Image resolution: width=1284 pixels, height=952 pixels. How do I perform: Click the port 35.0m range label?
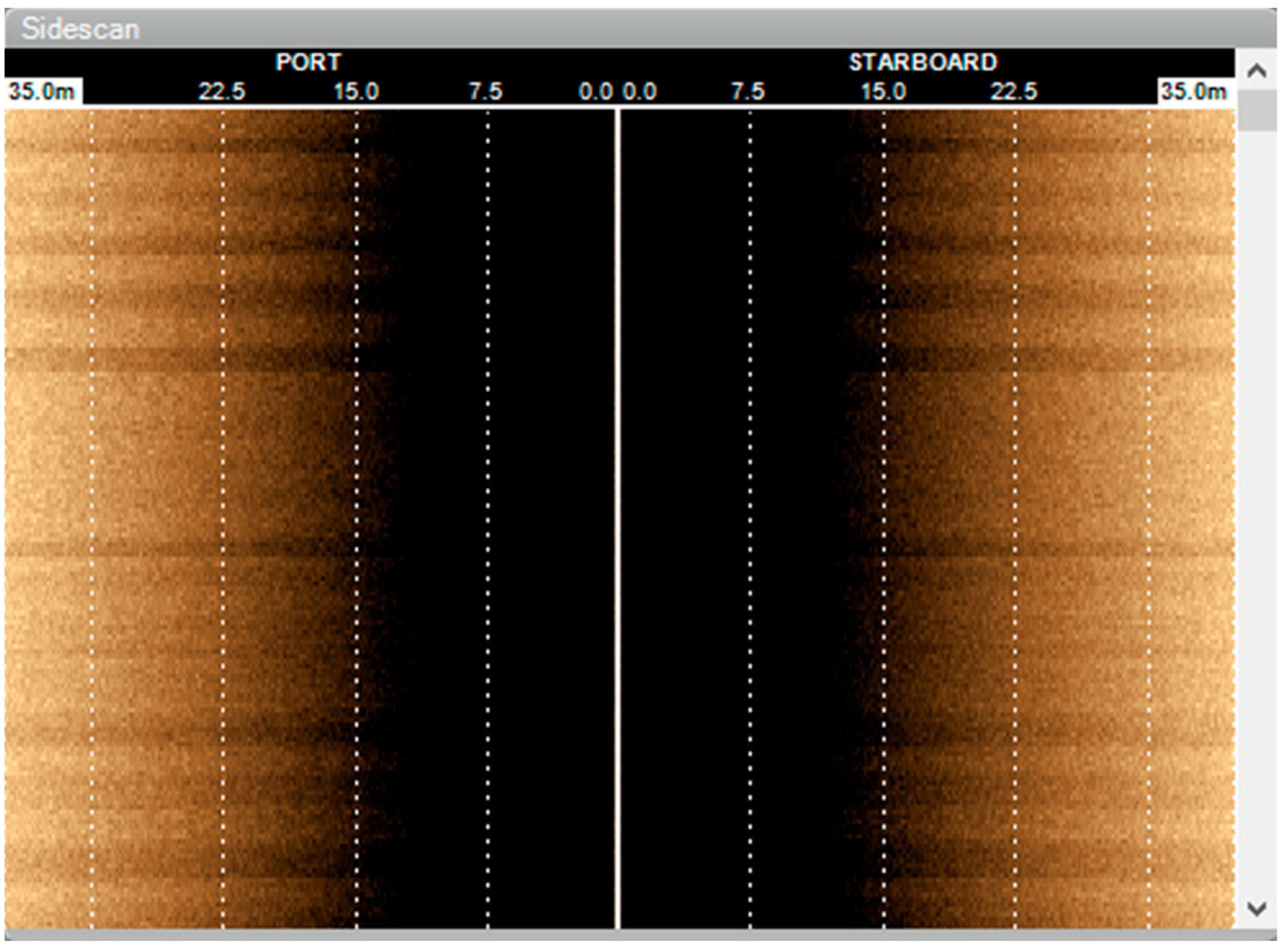[42, 92]
